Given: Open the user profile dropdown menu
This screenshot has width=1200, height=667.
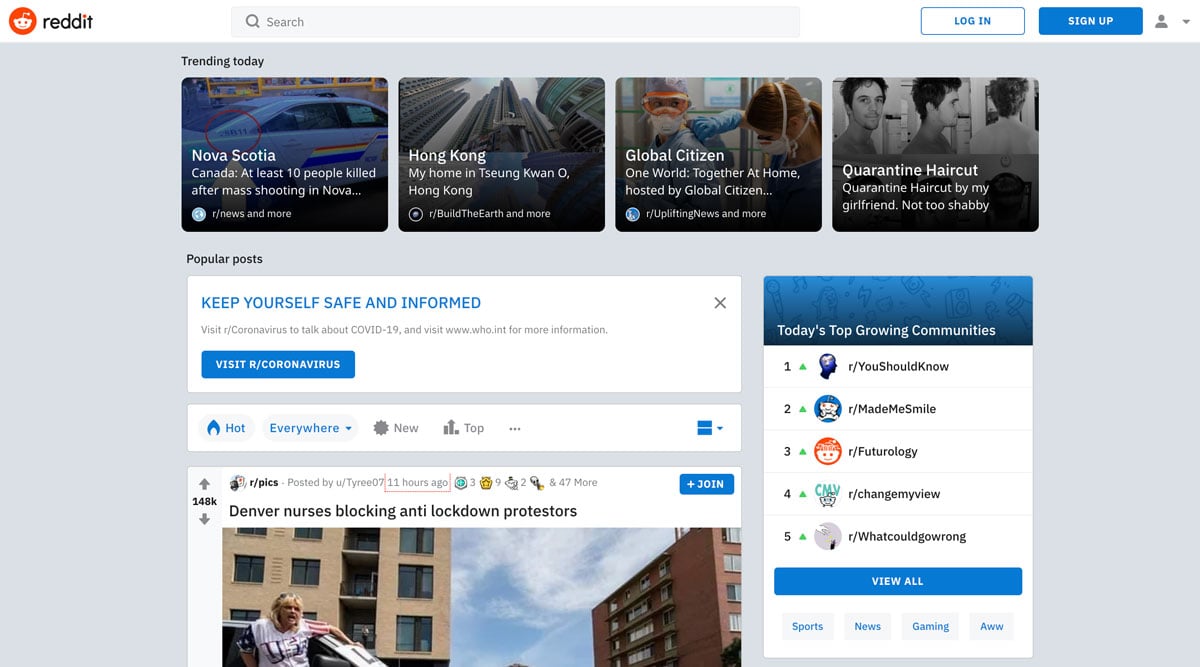Looking at the screenshot, I should coord(1170,21).
